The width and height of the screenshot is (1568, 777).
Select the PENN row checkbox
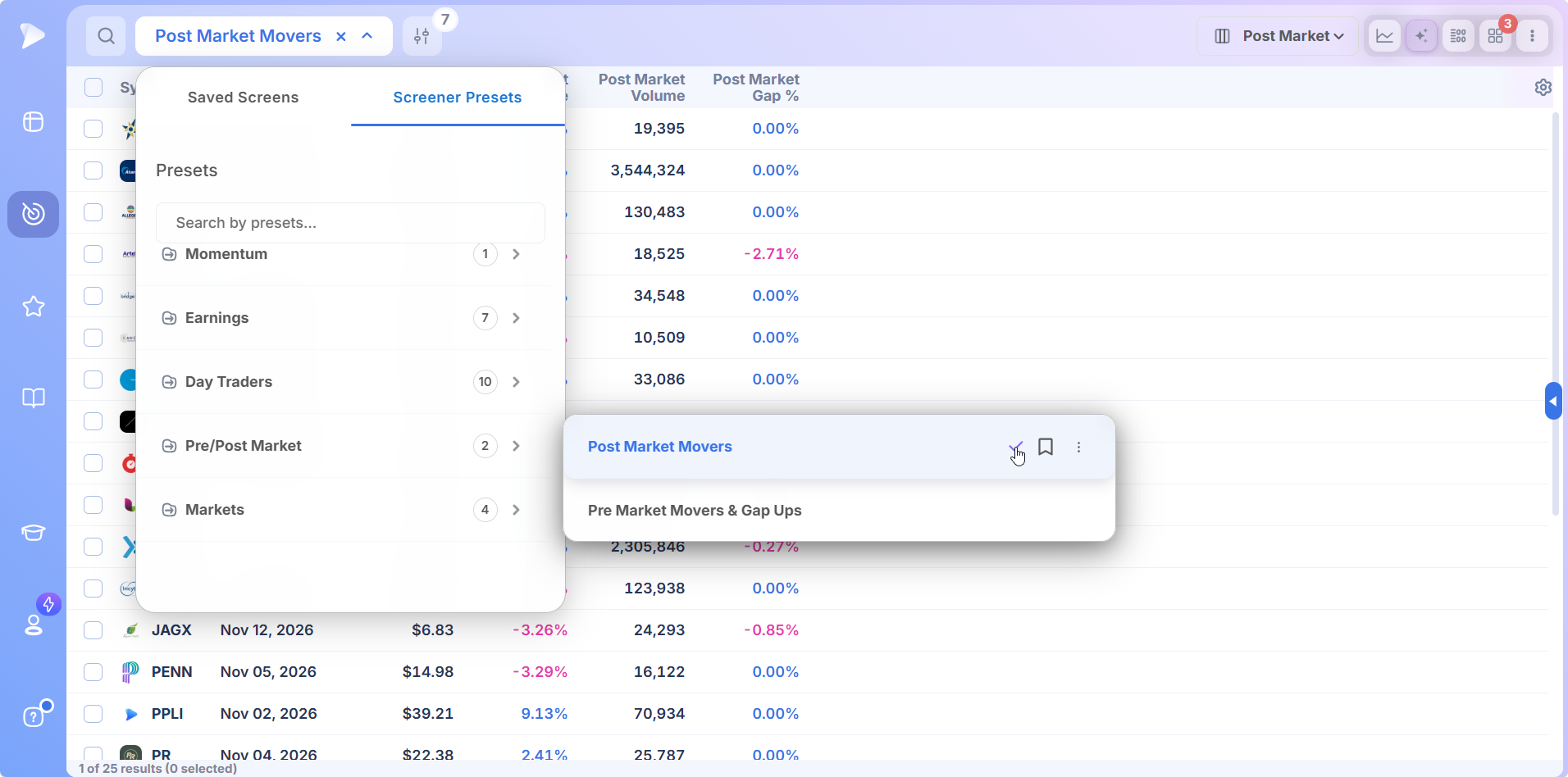93,672
